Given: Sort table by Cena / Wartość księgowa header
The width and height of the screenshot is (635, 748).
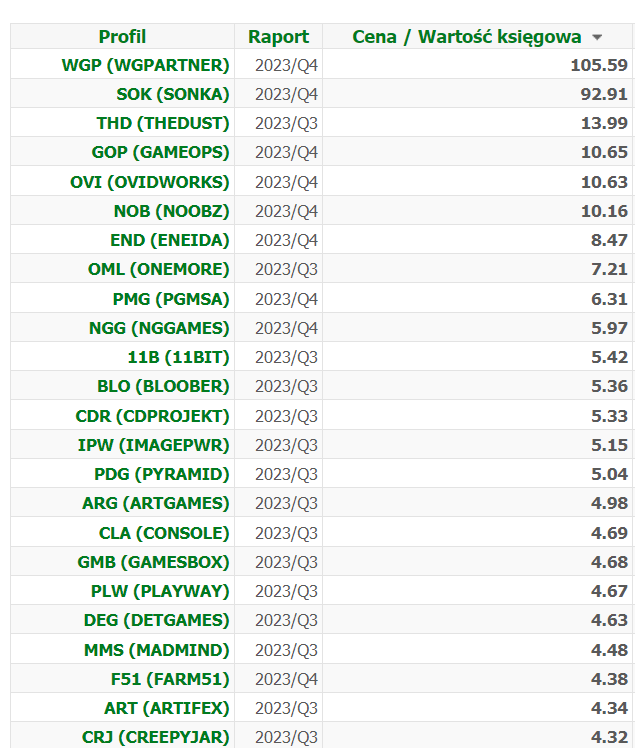Looking at the screenshot, I should click(x=467, y=37).
